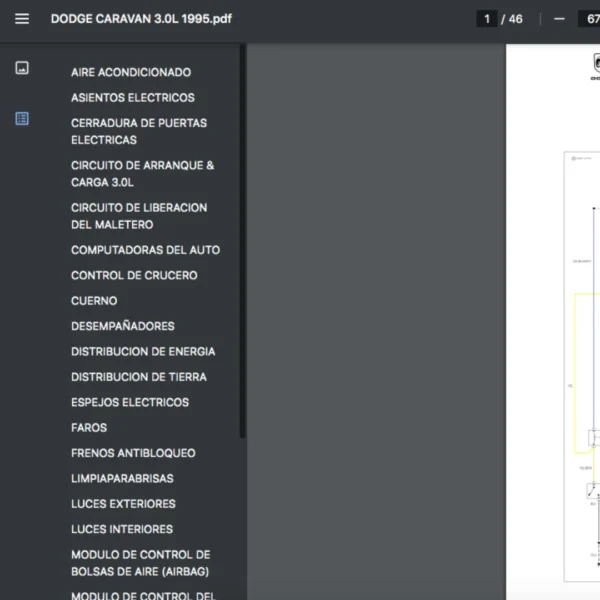The width and height of the screenshot is (600, 600).
Task: Open the DISTRIBUCION DE ENERGIA bookmark
Action: click(x=142, y=352)
